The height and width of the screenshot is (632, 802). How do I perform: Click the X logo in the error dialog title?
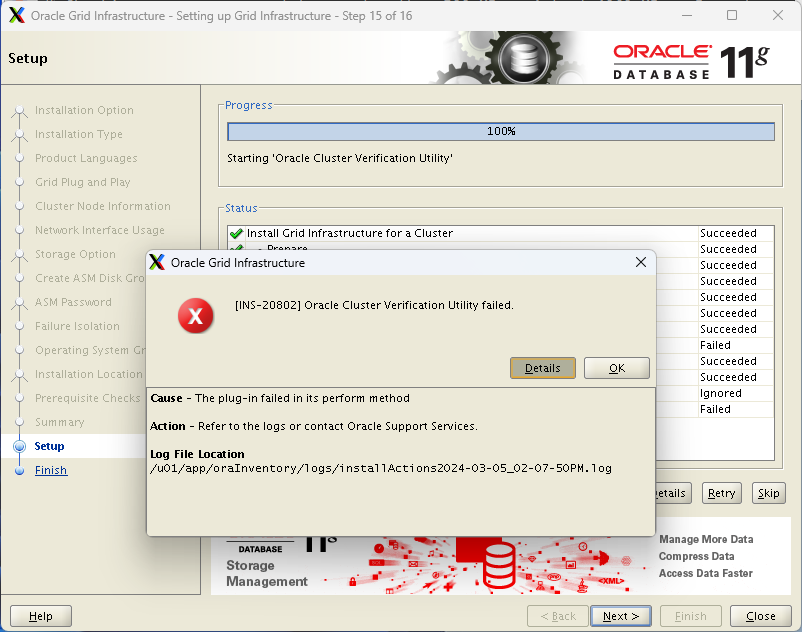click(157, 262)
